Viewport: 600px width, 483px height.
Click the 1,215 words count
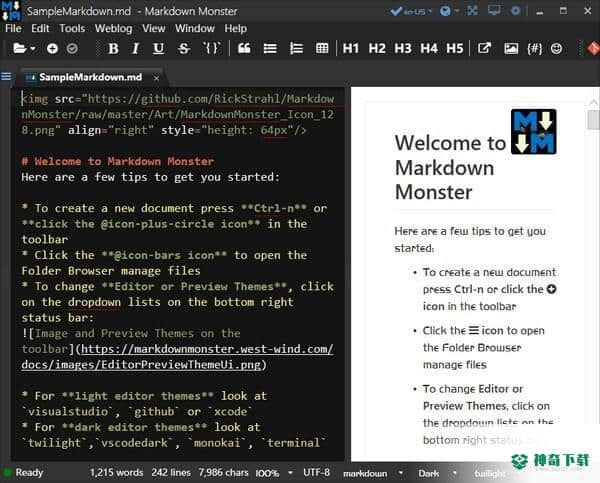coord(116,473)
